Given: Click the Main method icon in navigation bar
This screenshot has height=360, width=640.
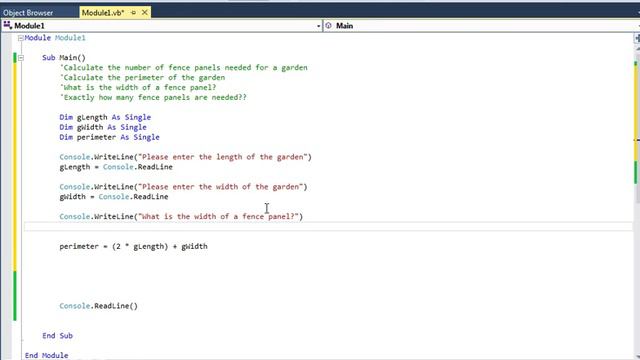Looking at the screenshot, I should point(329,26).
